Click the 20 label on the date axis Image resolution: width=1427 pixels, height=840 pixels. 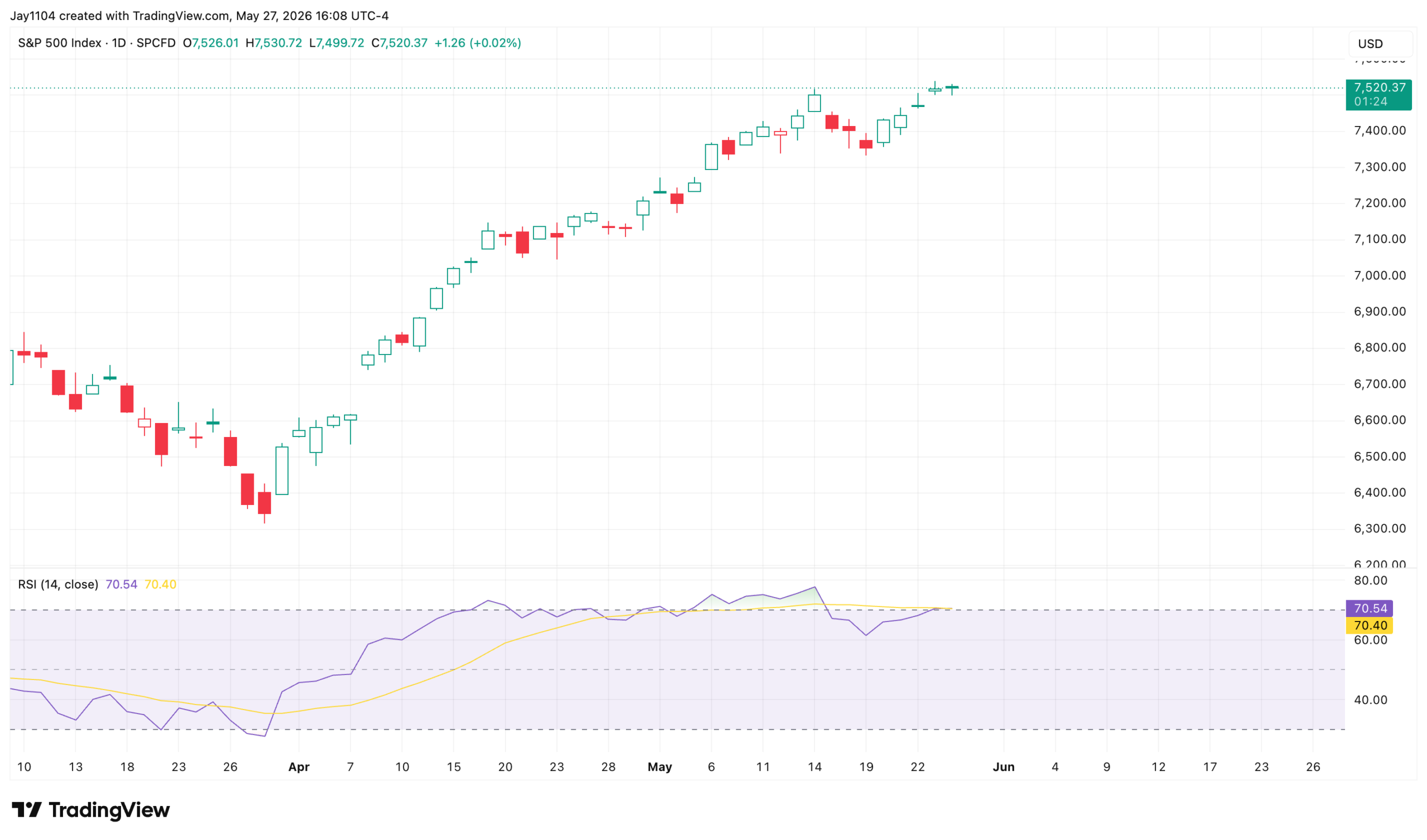pos(505,768)
